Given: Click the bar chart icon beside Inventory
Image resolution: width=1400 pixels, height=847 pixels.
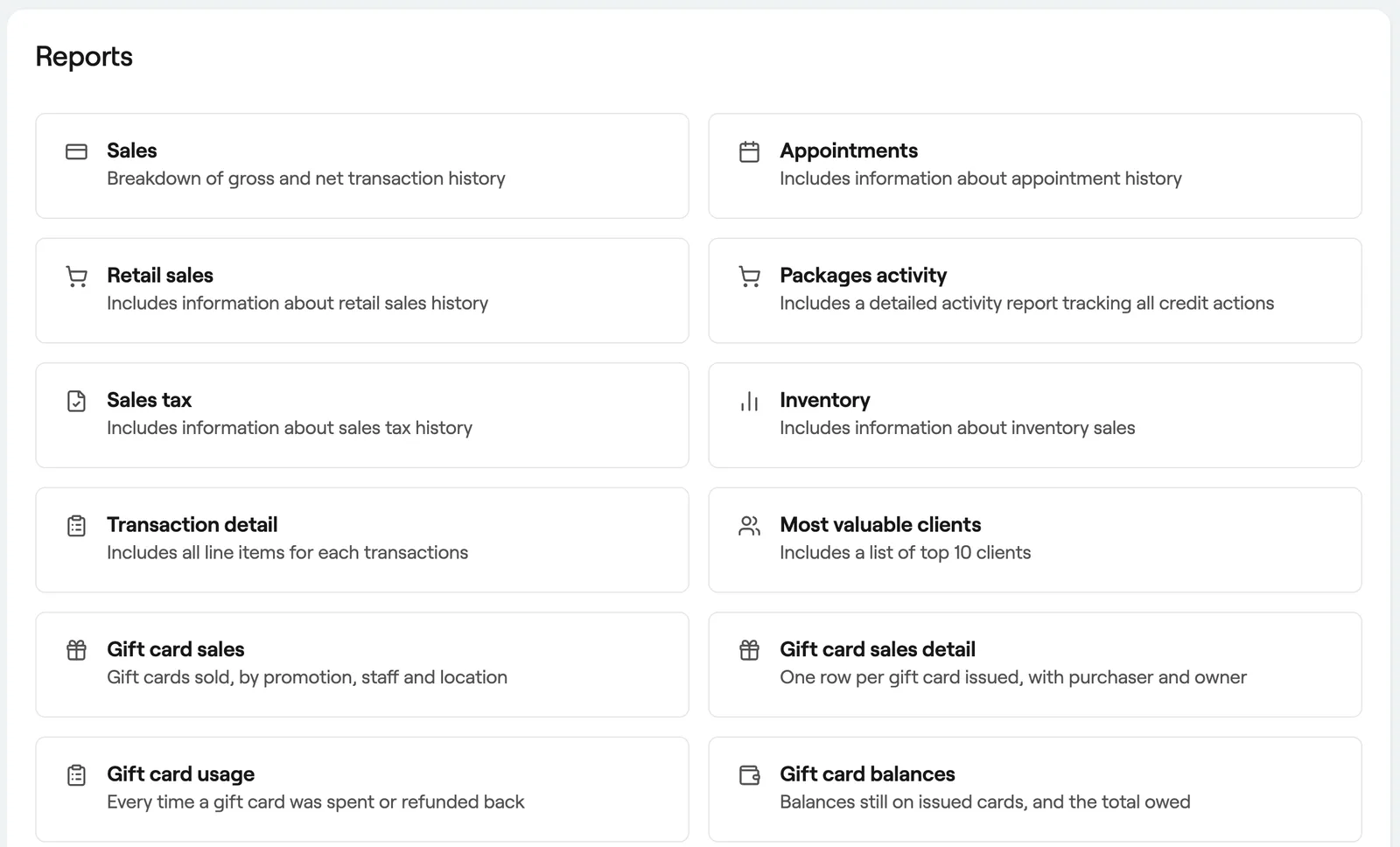Looking at the screenshot, I should pyautogui.click(x=749, y=401).
